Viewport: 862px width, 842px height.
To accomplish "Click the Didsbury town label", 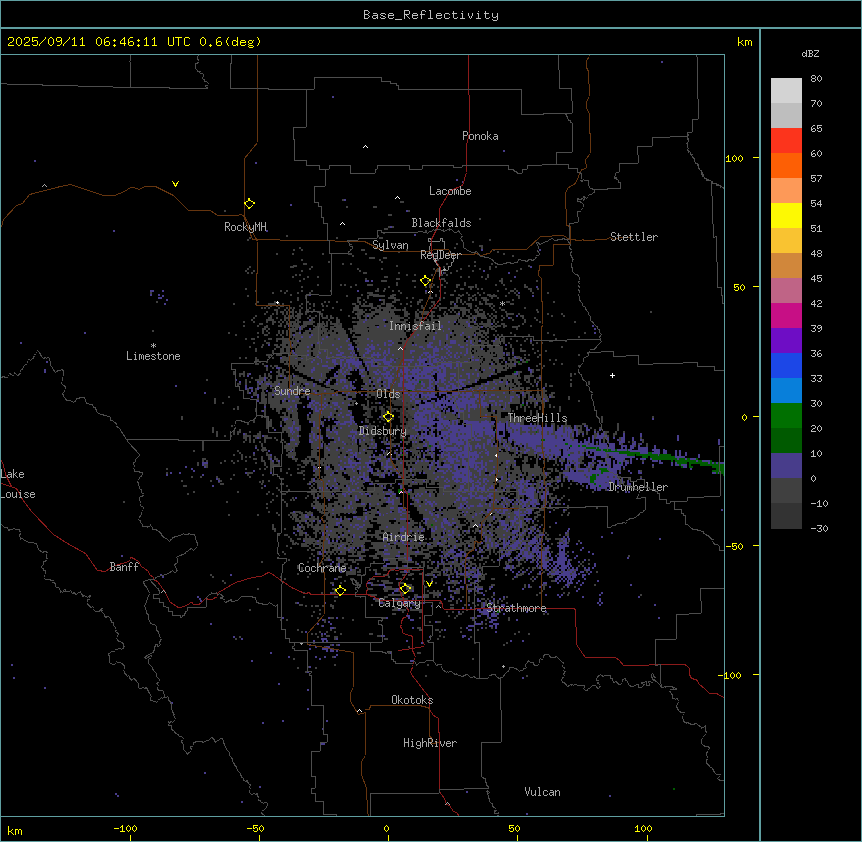I will 383,431.
